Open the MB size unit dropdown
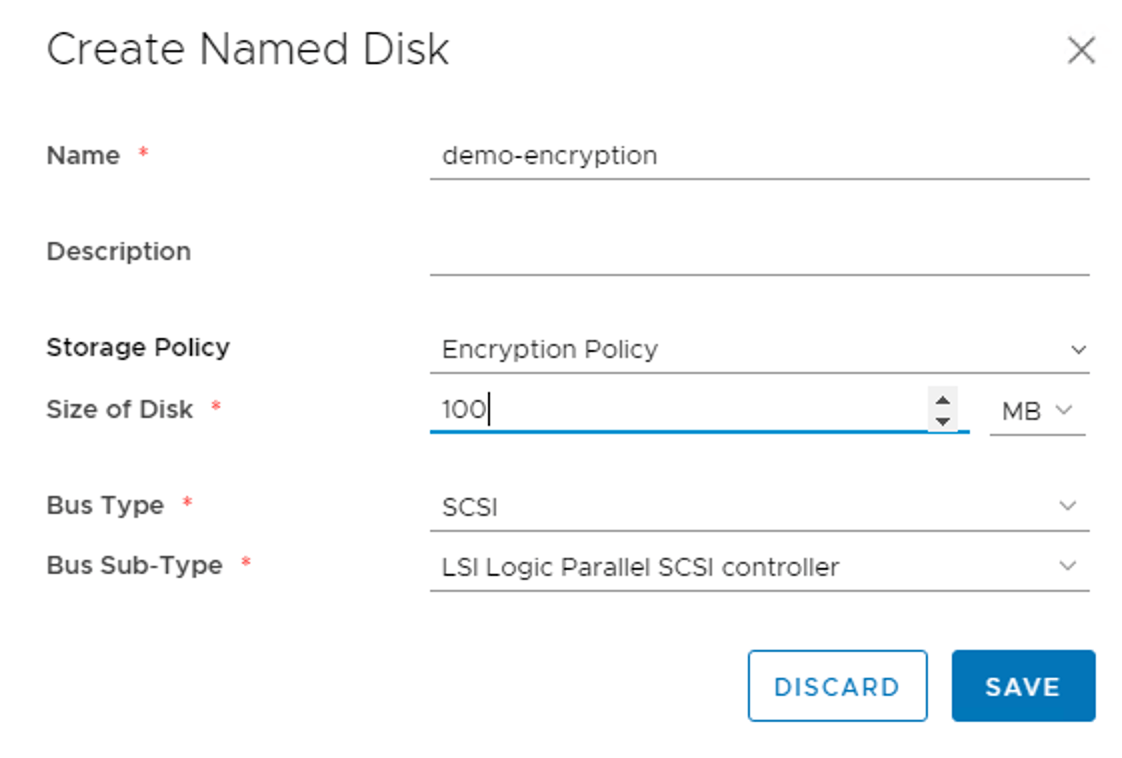The height and width of the screenshot is (758, 1122). 1037,411
